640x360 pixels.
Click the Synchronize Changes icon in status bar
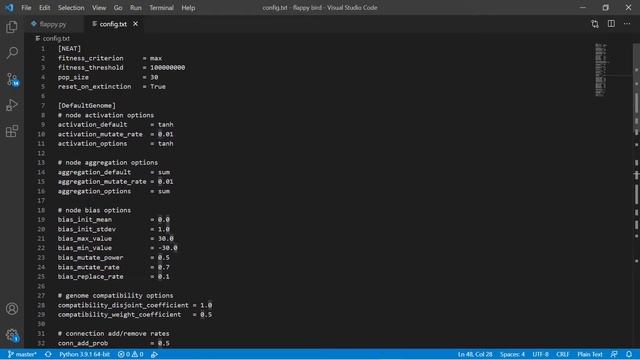coord(48,354)
